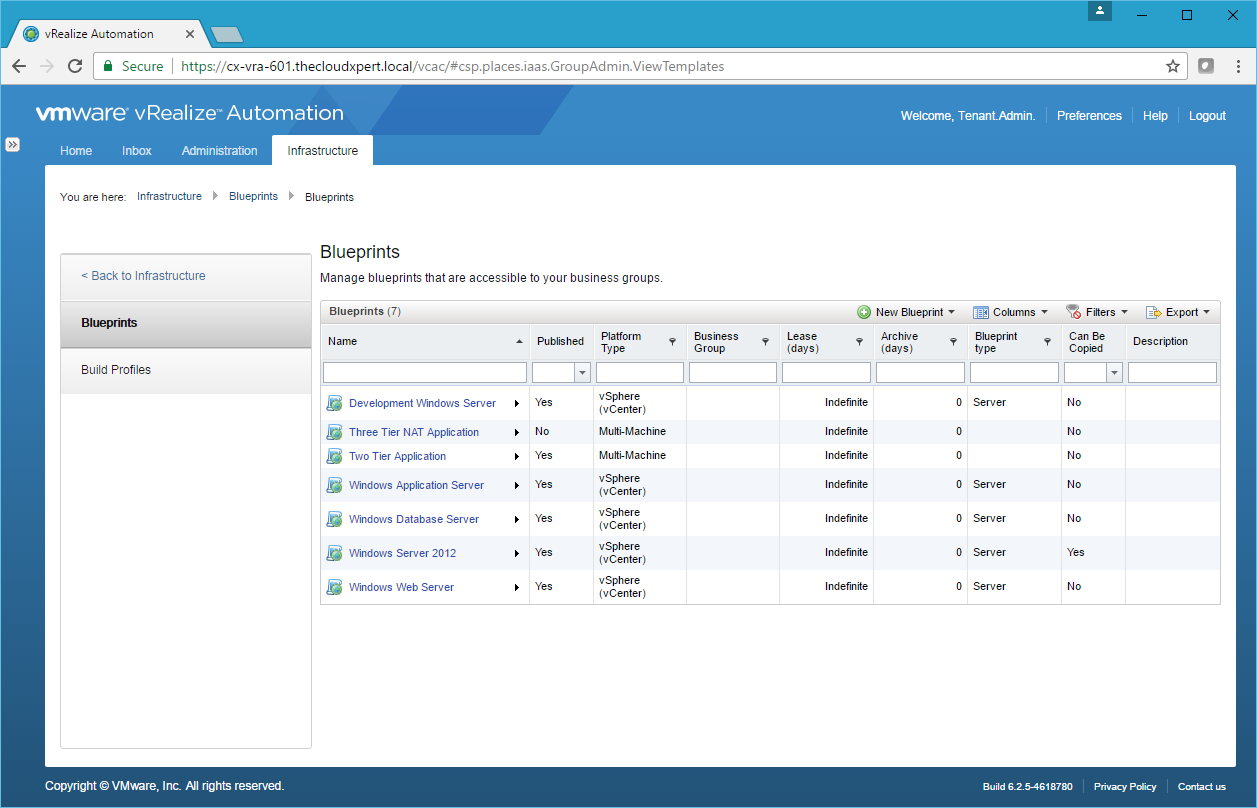
Task: Click the bookmark star in address bar
Action: pyautogui.click(x=1173, y=66)
